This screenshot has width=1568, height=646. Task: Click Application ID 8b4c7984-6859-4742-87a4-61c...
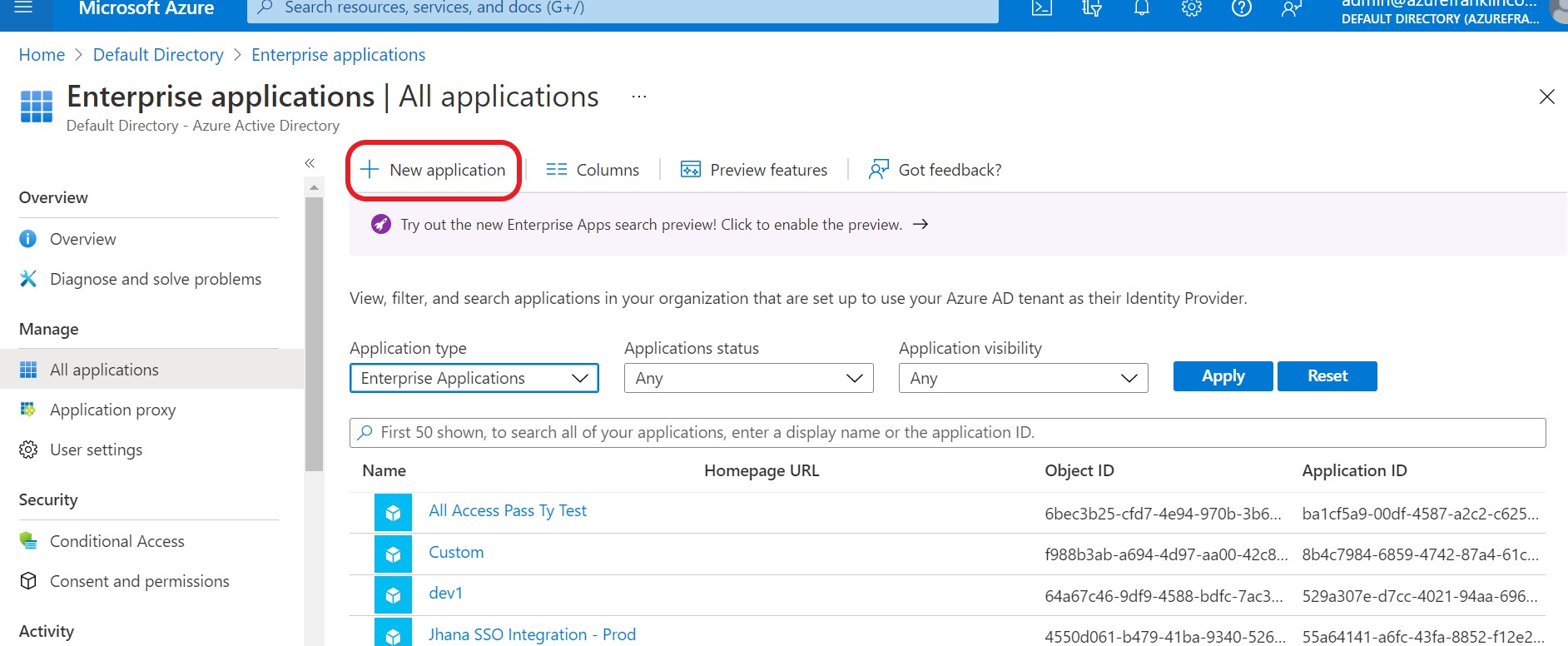click(x=1420, y=554)
